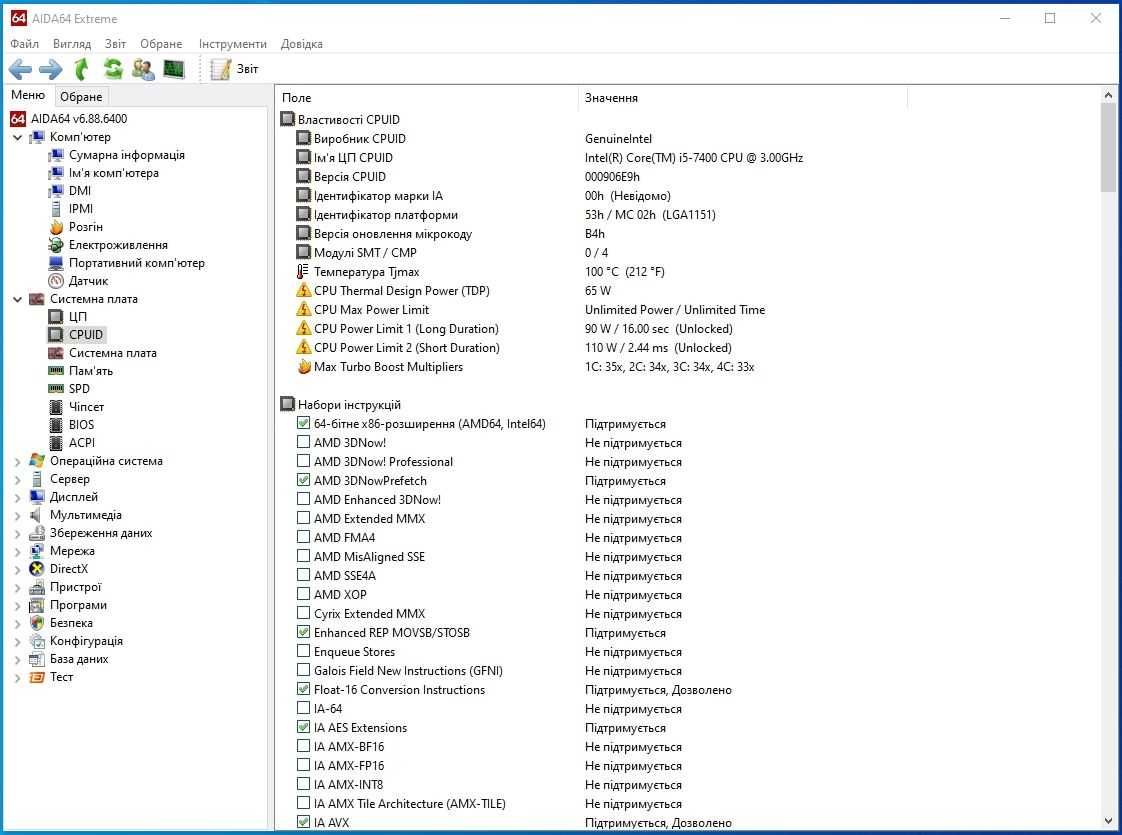The image size is (1122, 835).
Task: Select the CPU Thermal Design Power (TDP) row
Action: [454, 290]
